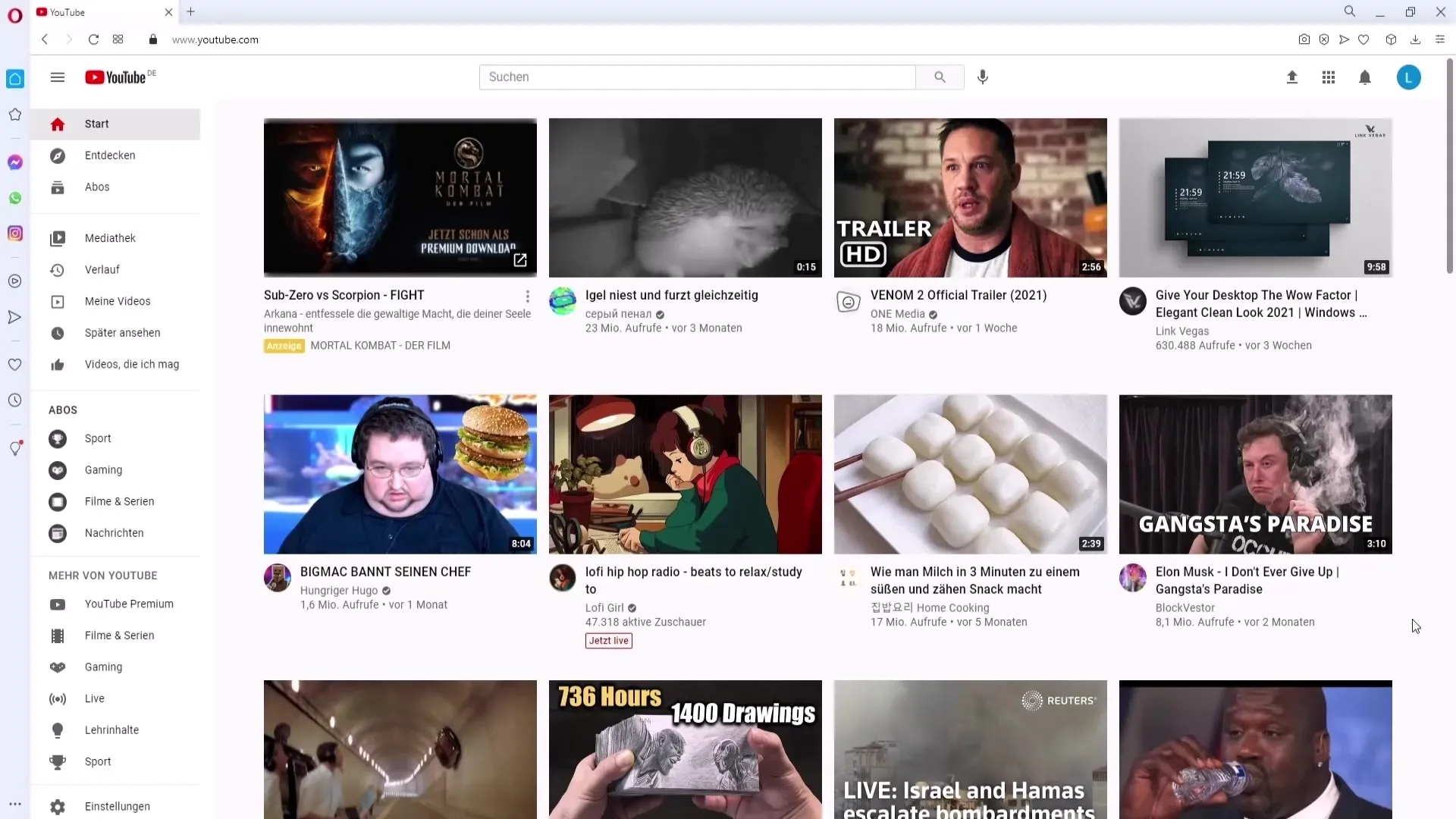1456x819 pixels.
Task: Go back in browser
Action: pyautogui.click(x=45, y=39)
